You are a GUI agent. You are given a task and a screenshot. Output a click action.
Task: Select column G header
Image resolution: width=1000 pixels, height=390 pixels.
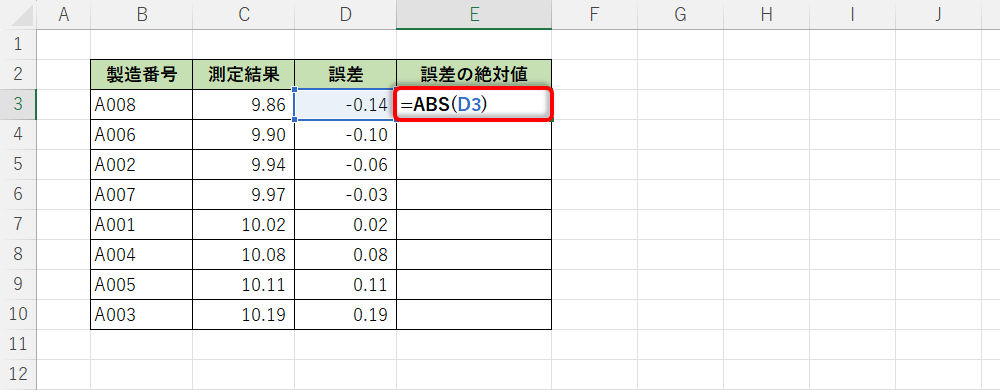point(680,15)
